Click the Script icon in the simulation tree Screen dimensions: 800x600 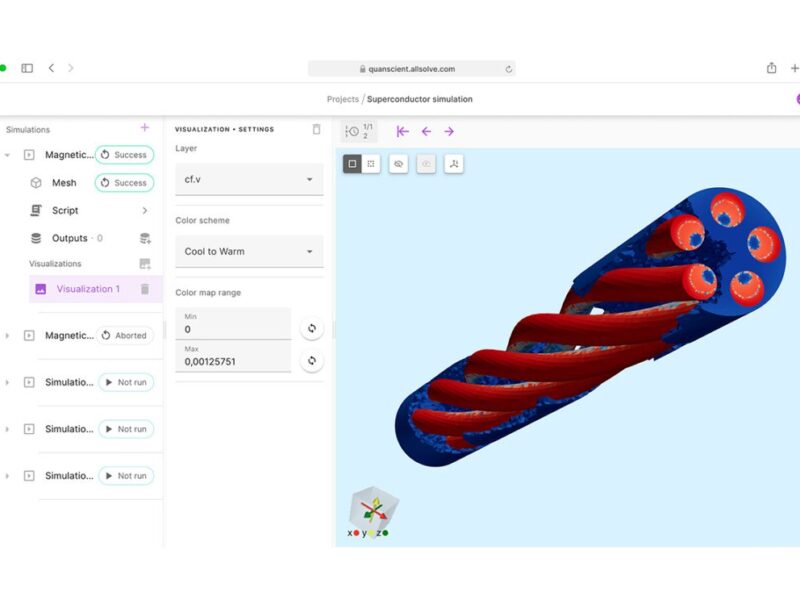35,210
